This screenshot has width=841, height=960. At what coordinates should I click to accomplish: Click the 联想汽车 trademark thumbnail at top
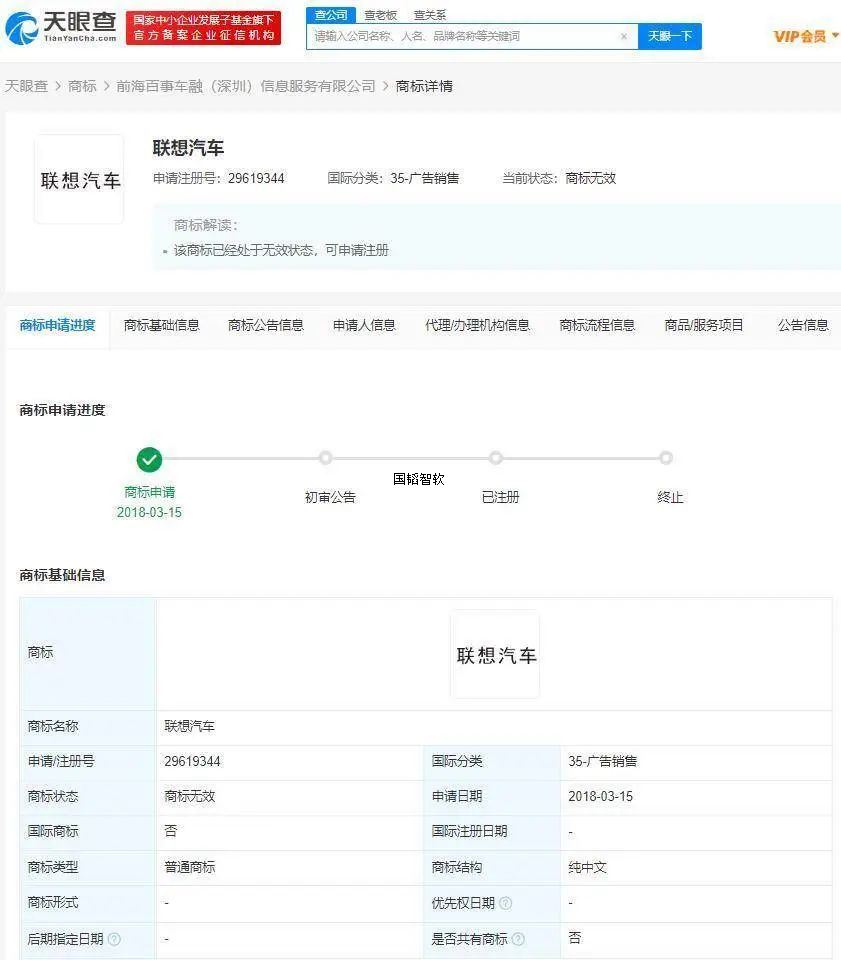(80, 179)
